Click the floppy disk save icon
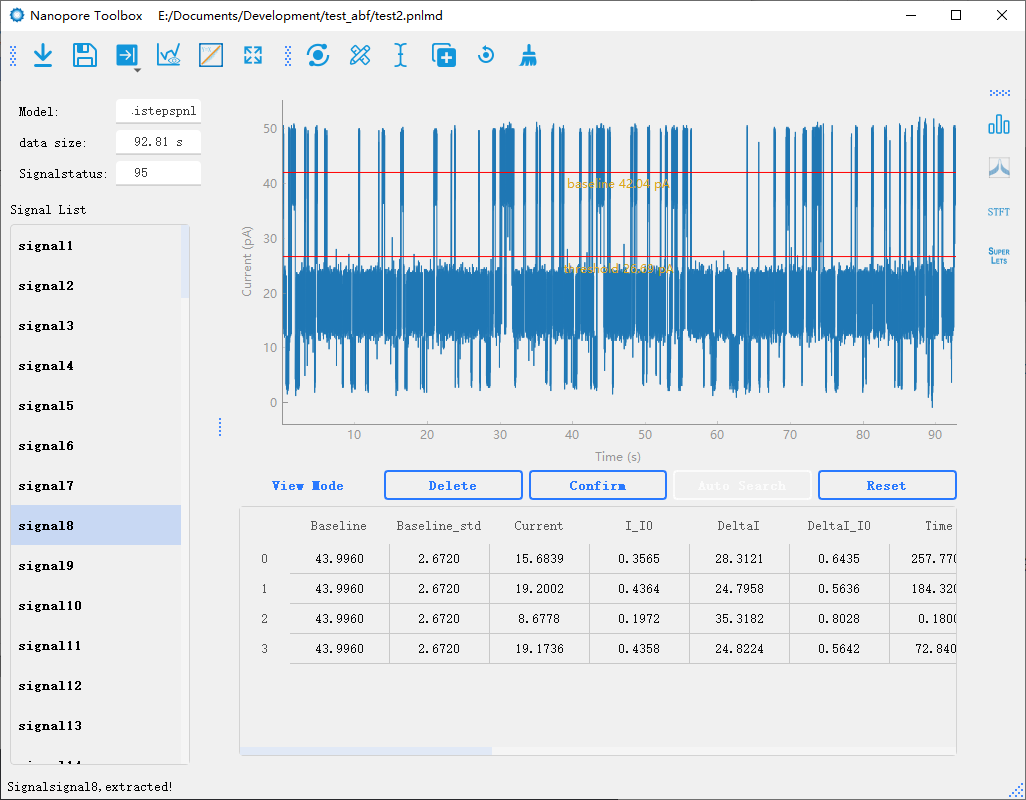Screen dimensions: 1026x800 point(85,56)
